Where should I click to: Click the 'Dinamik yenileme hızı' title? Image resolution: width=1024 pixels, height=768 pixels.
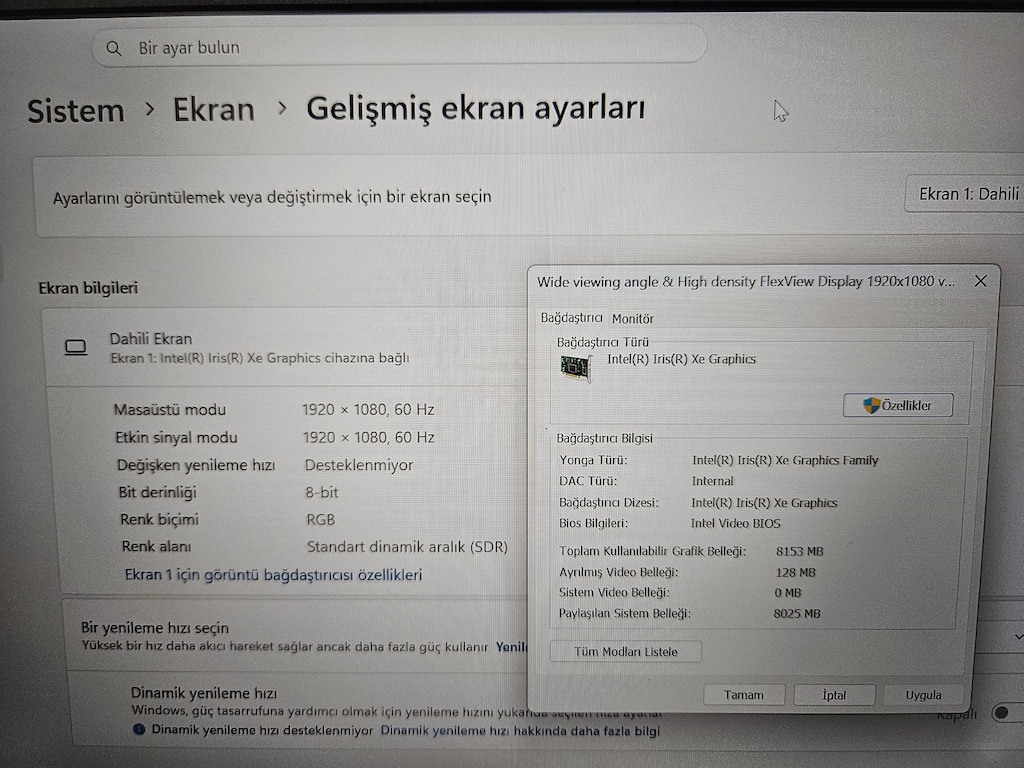click(204, 693)
